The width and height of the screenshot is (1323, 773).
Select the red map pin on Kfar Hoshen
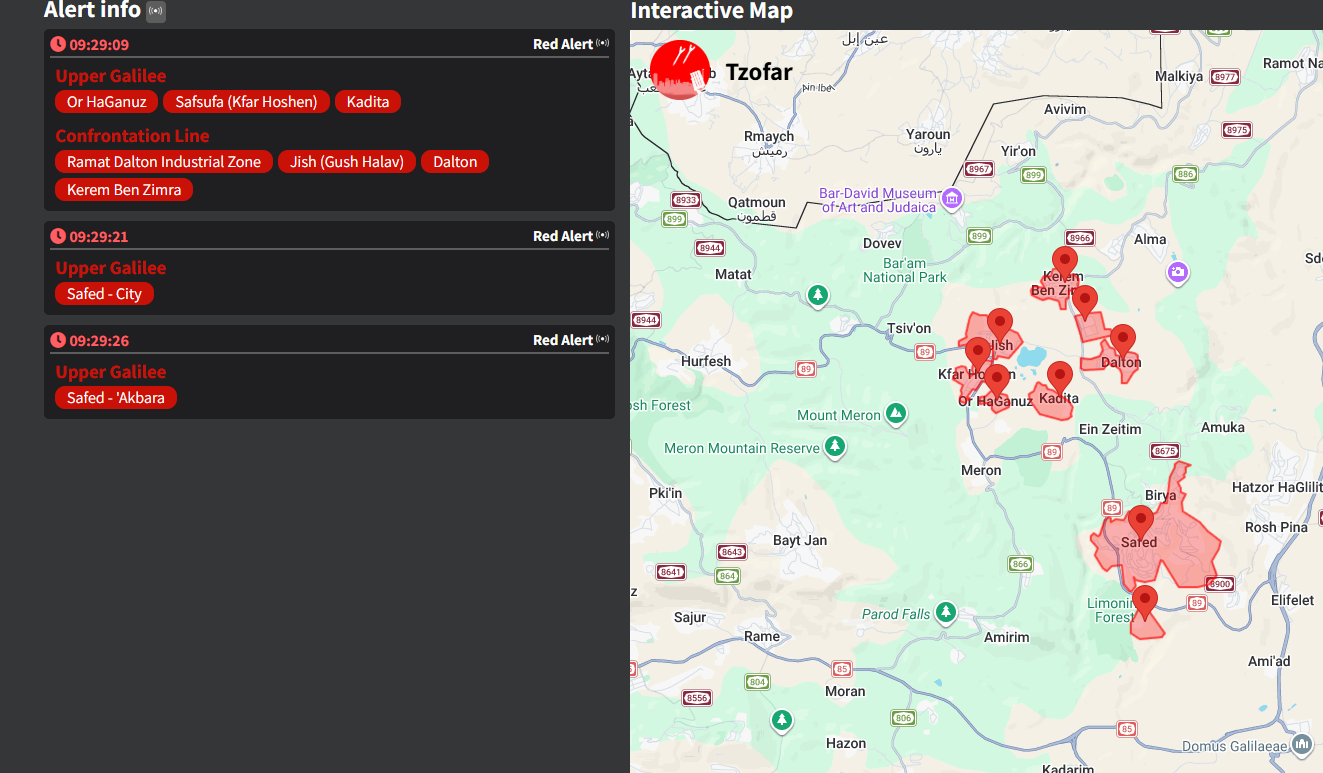coord(978,355)
